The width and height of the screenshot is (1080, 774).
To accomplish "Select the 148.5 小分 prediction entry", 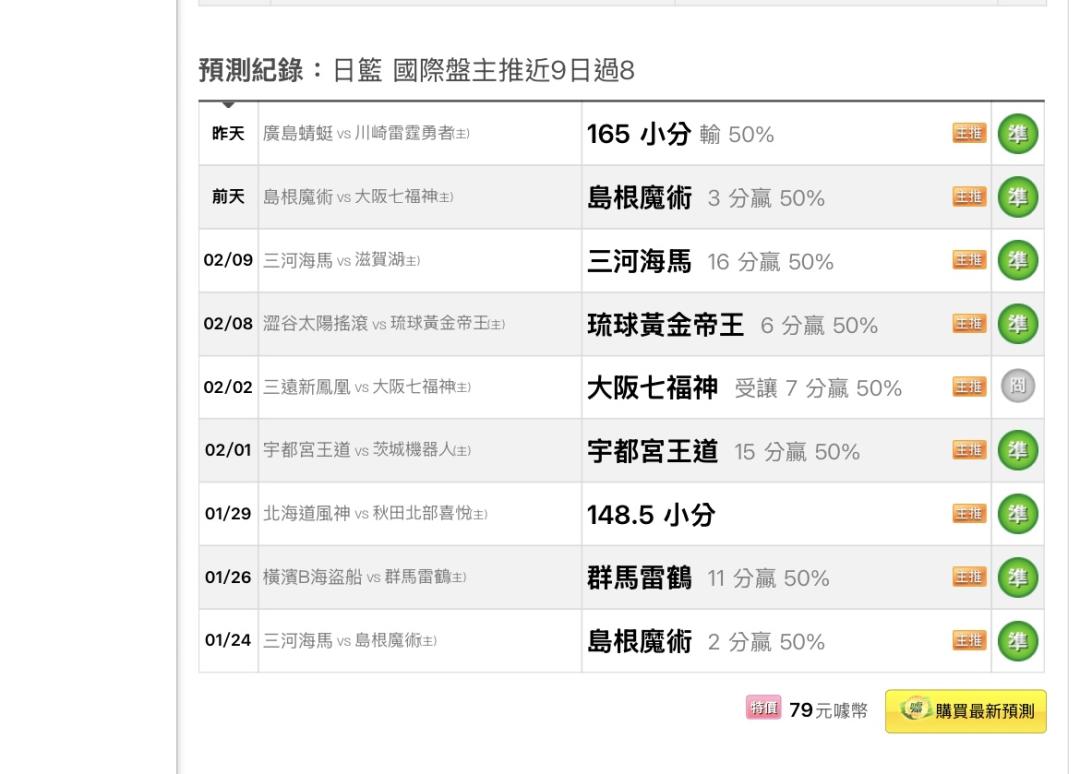I will pos(651,514).
